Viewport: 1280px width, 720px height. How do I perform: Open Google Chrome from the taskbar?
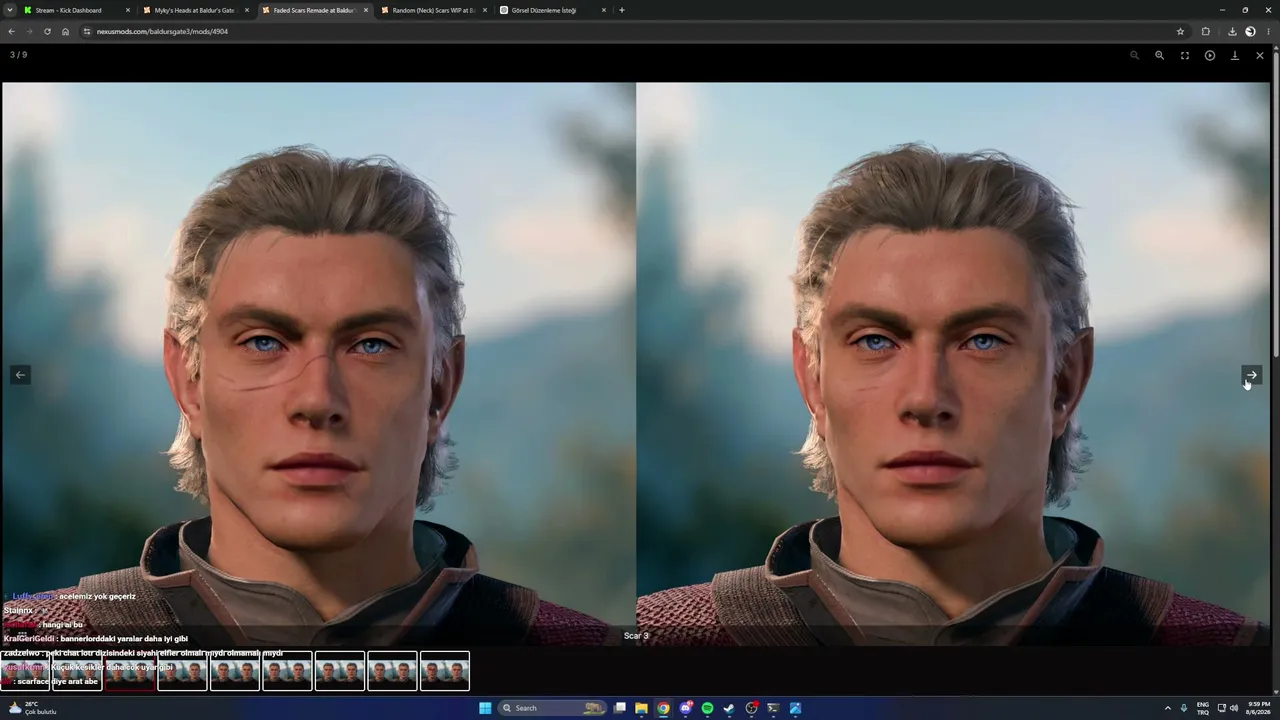point(663,708)
